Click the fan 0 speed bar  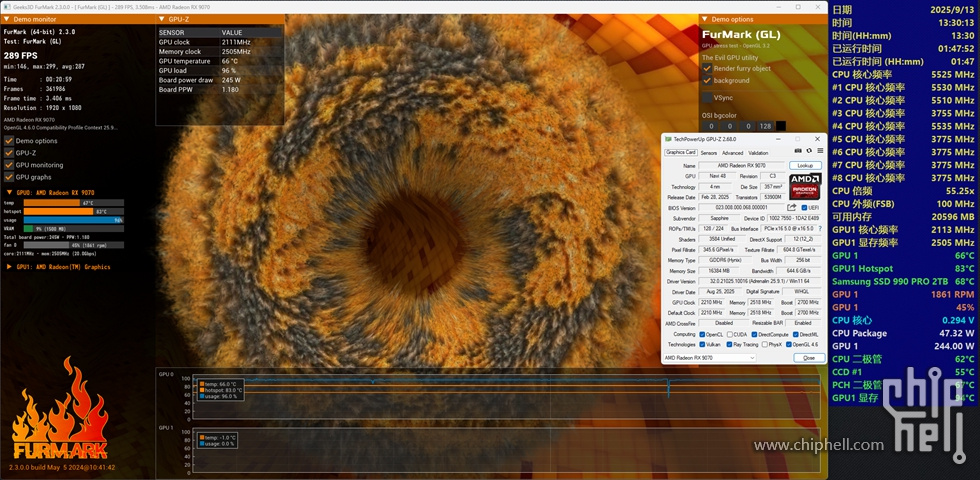point(74,245)
